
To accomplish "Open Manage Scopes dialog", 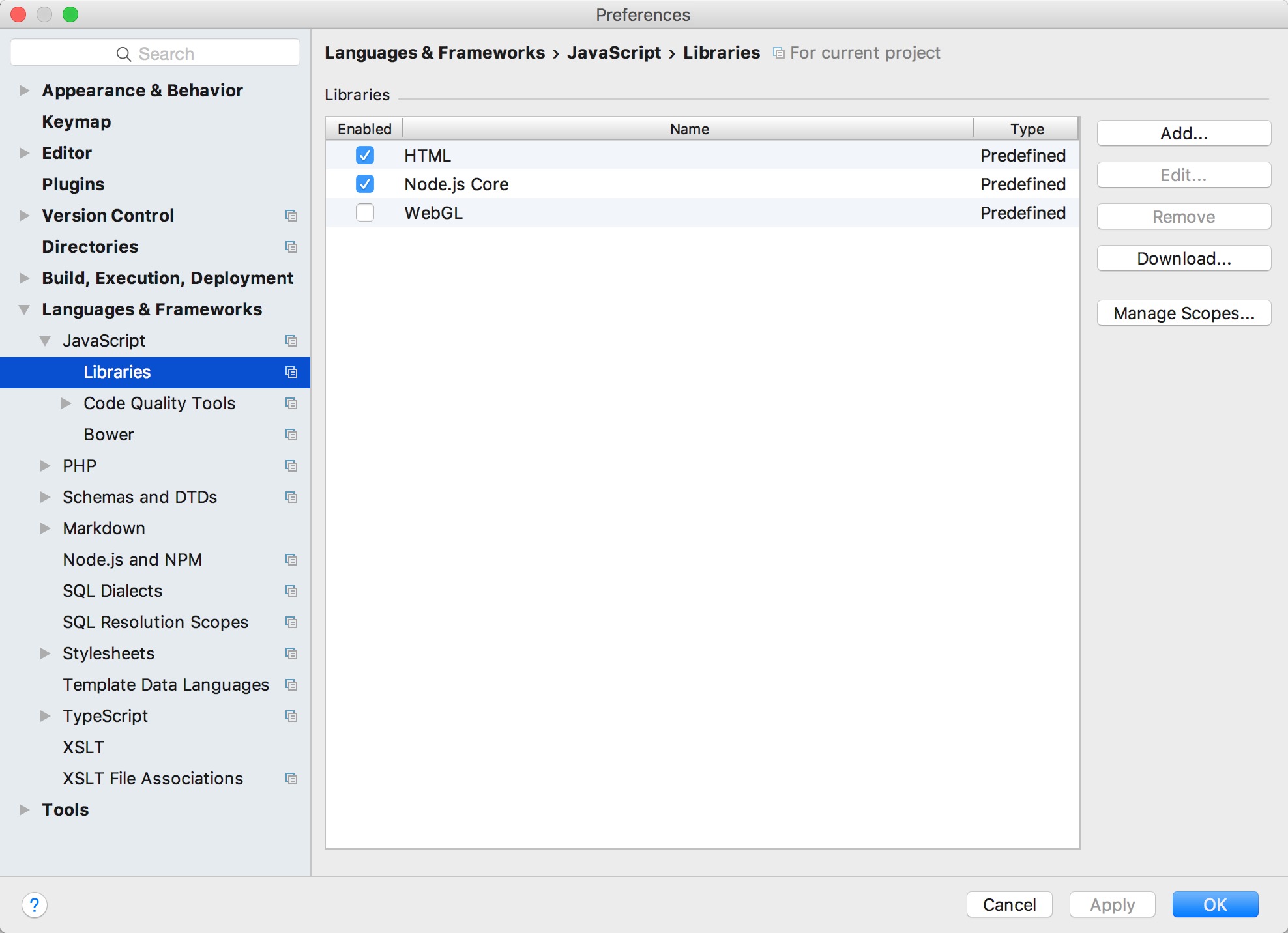I will pyautogui.click(x=1183, y=313).
